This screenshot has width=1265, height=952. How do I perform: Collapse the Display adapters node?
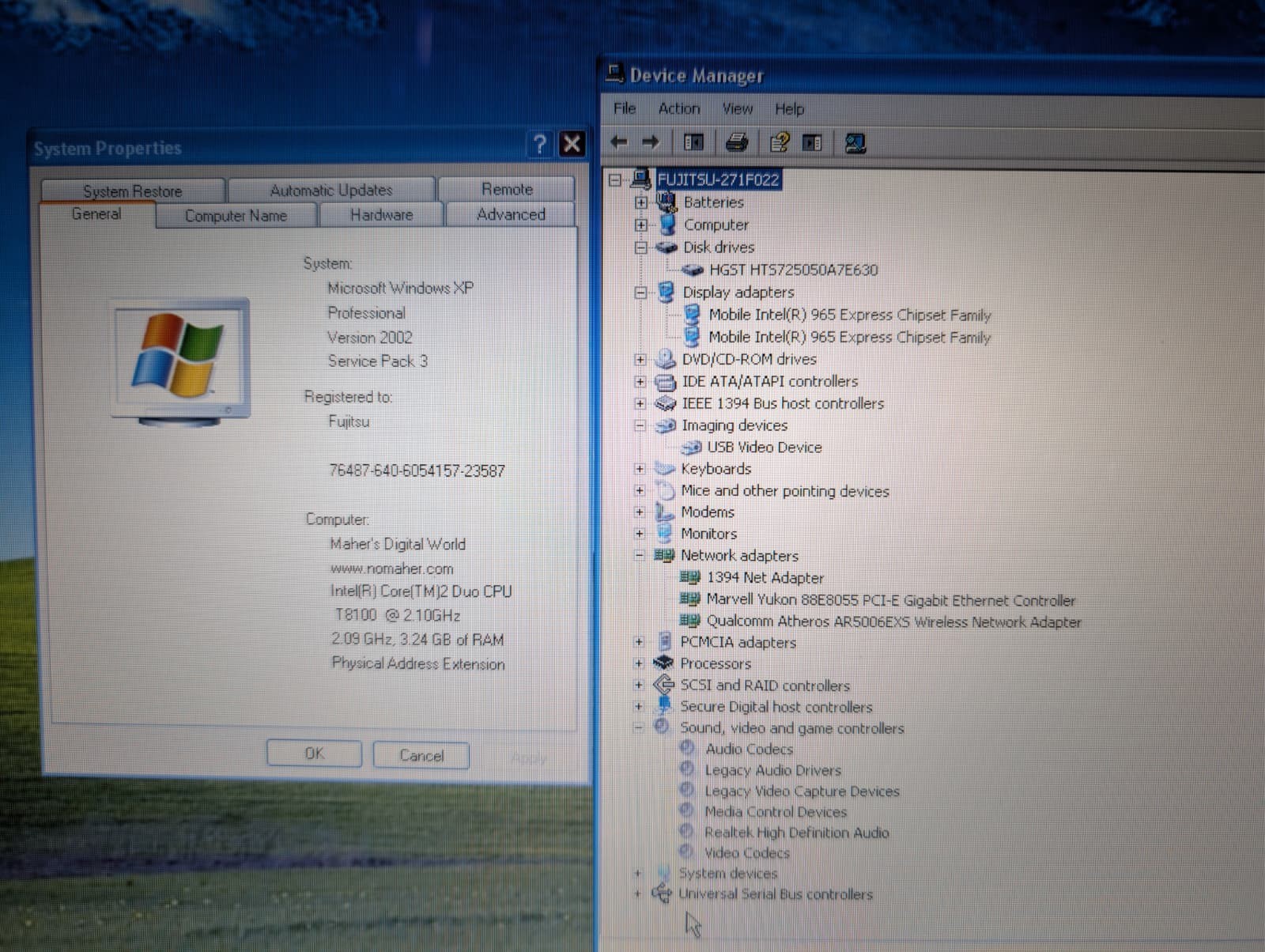(x=640, y=293)
